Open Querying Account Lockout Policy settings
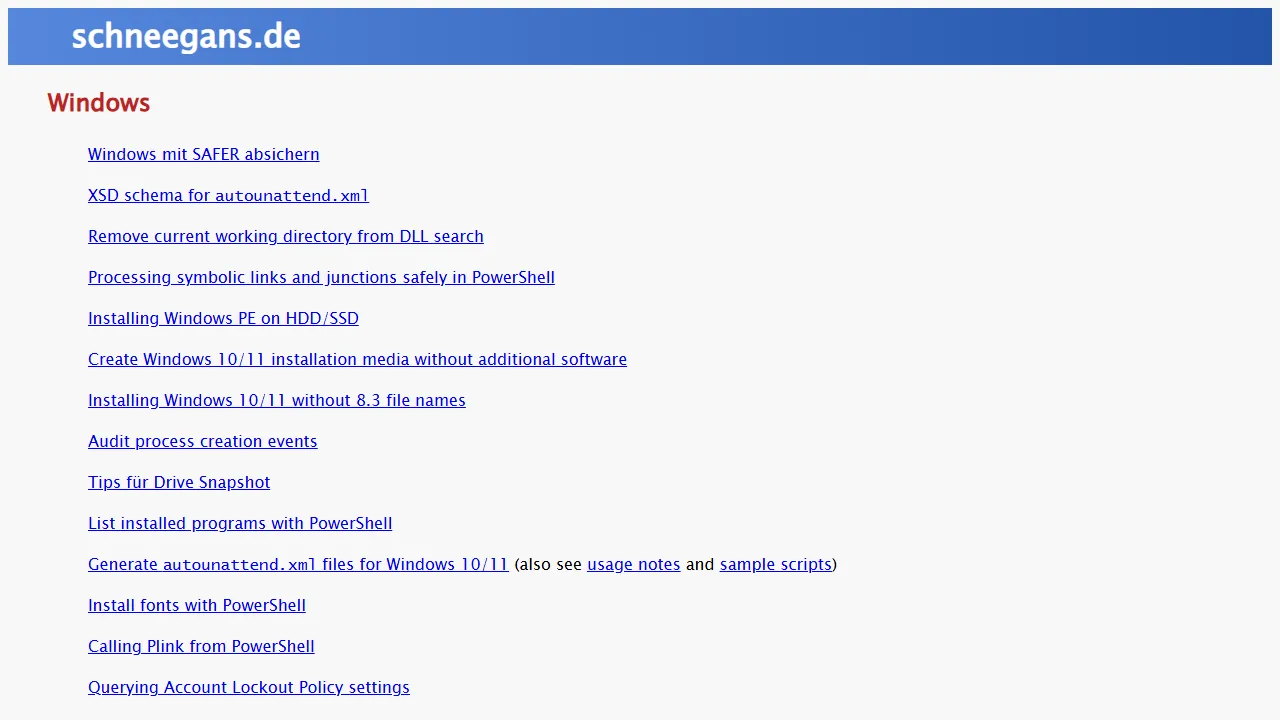 248,687
